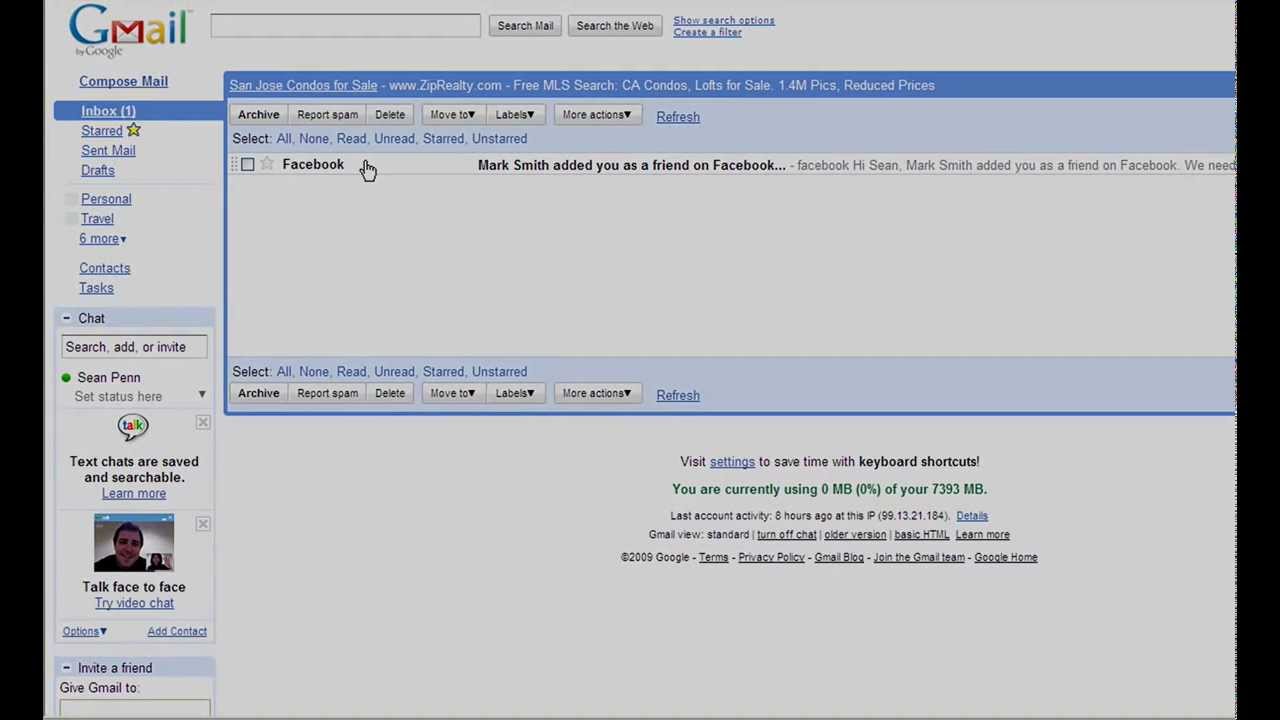The height and width of the screenshot is (720, 1280).
Task: Select All in top Select row
Action: click(x=284, y=139)
